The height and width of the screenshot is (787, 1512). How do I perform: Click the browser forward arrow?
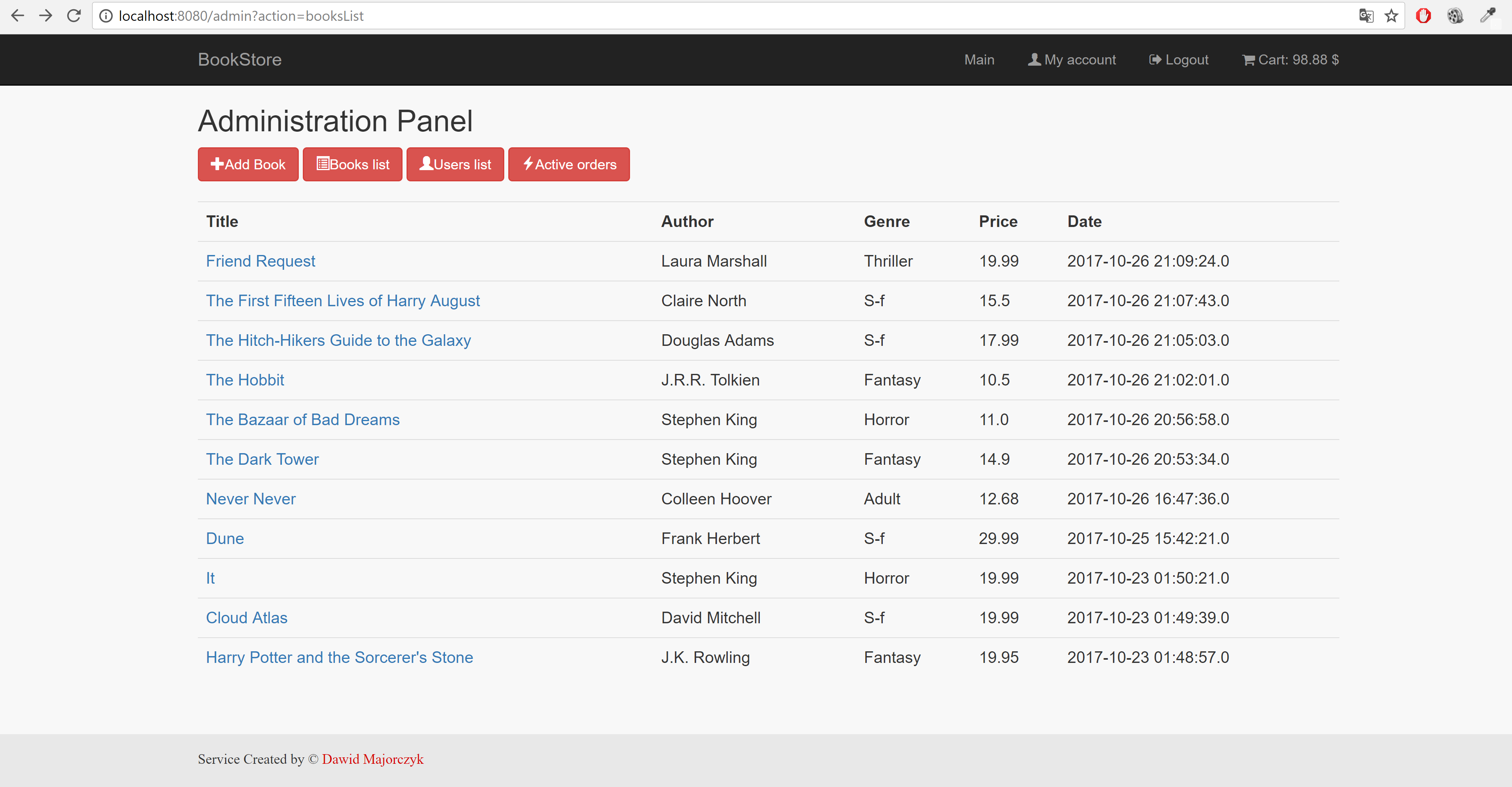click(x=45, y=16)
